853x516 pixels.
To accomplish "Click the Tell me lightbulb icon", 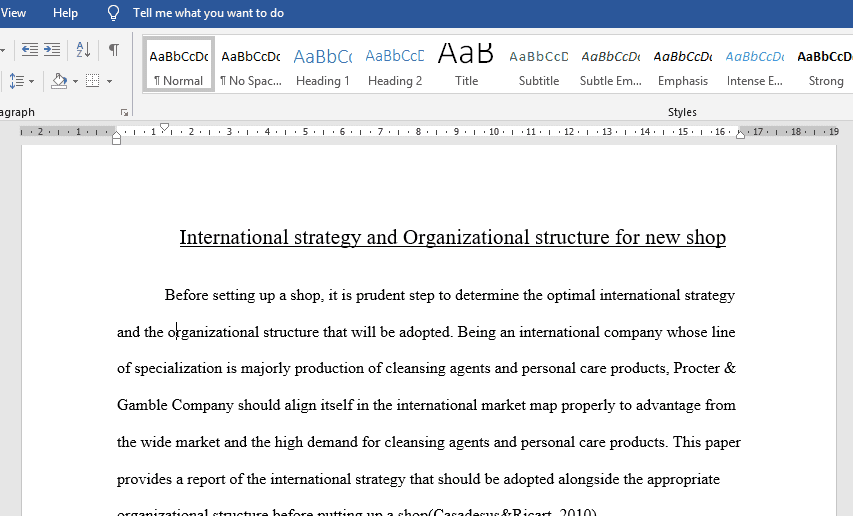I will pos(113,13).
